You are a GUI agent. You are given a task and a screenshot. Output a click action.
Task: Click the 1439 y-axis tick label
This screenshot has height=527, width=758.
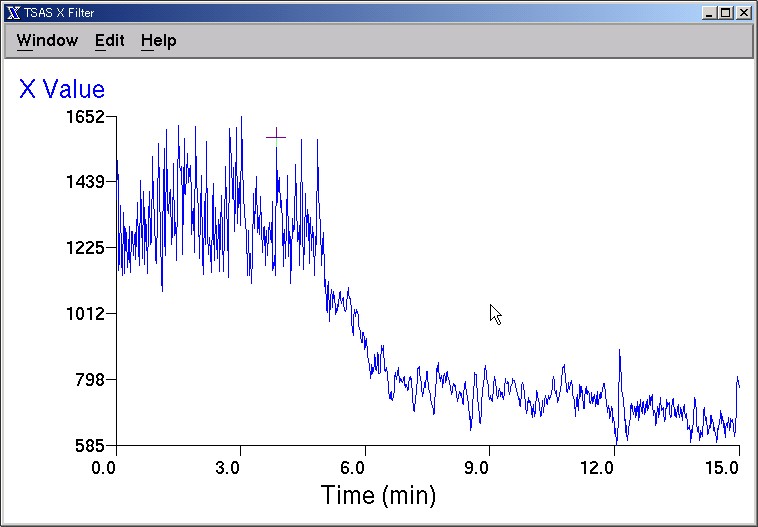85,182
